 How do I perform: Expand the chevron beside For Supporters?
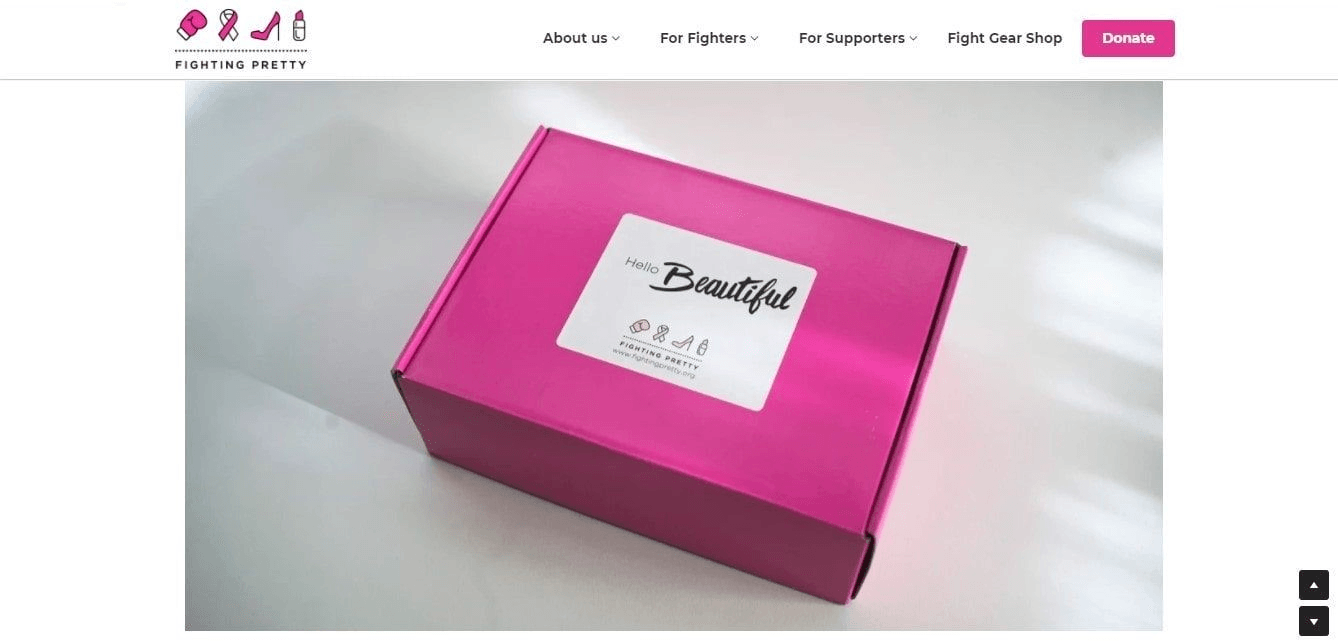pos(913,38)
